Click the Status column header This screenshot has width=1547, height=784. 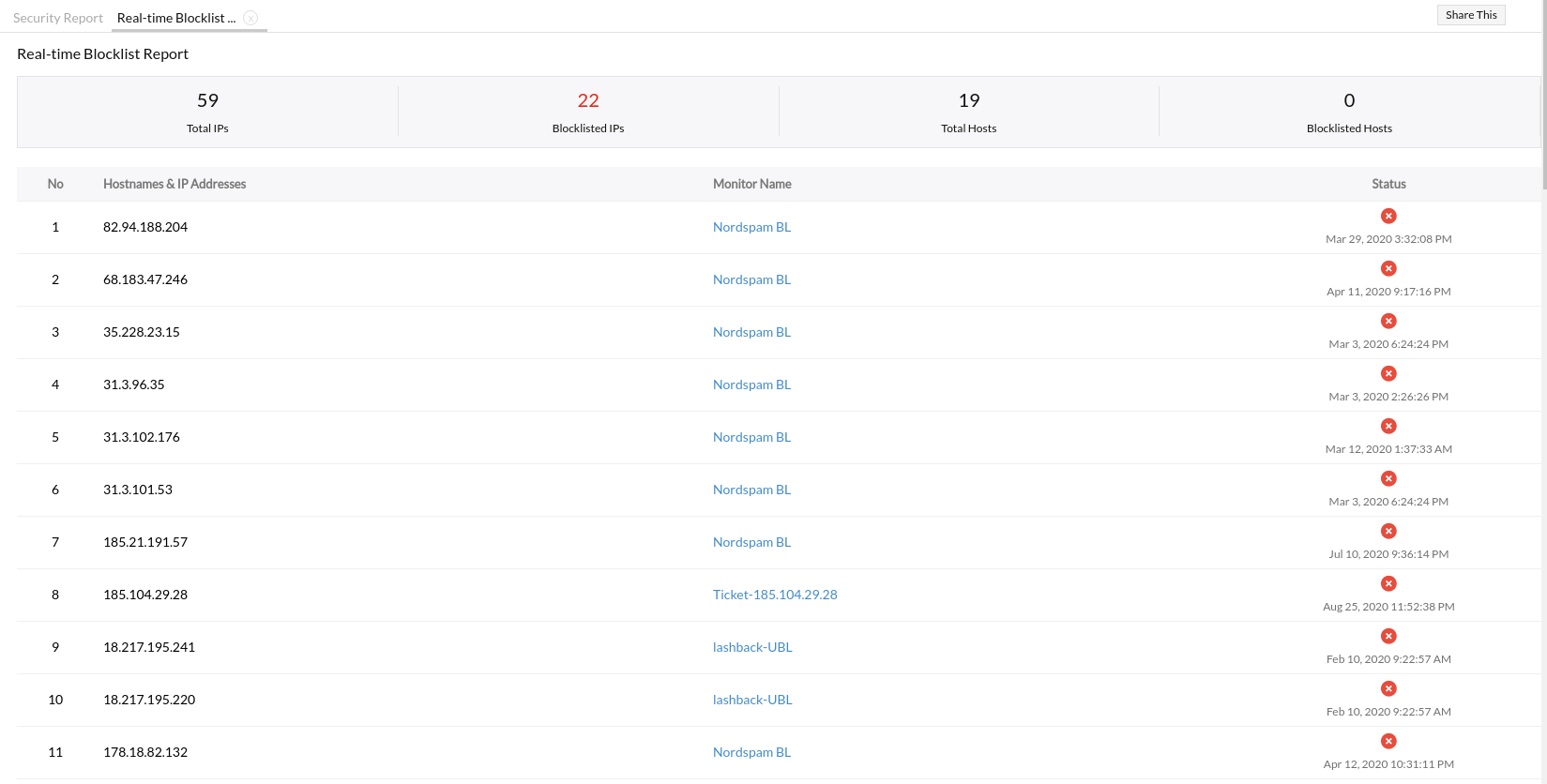click(x=1388, y=184)
